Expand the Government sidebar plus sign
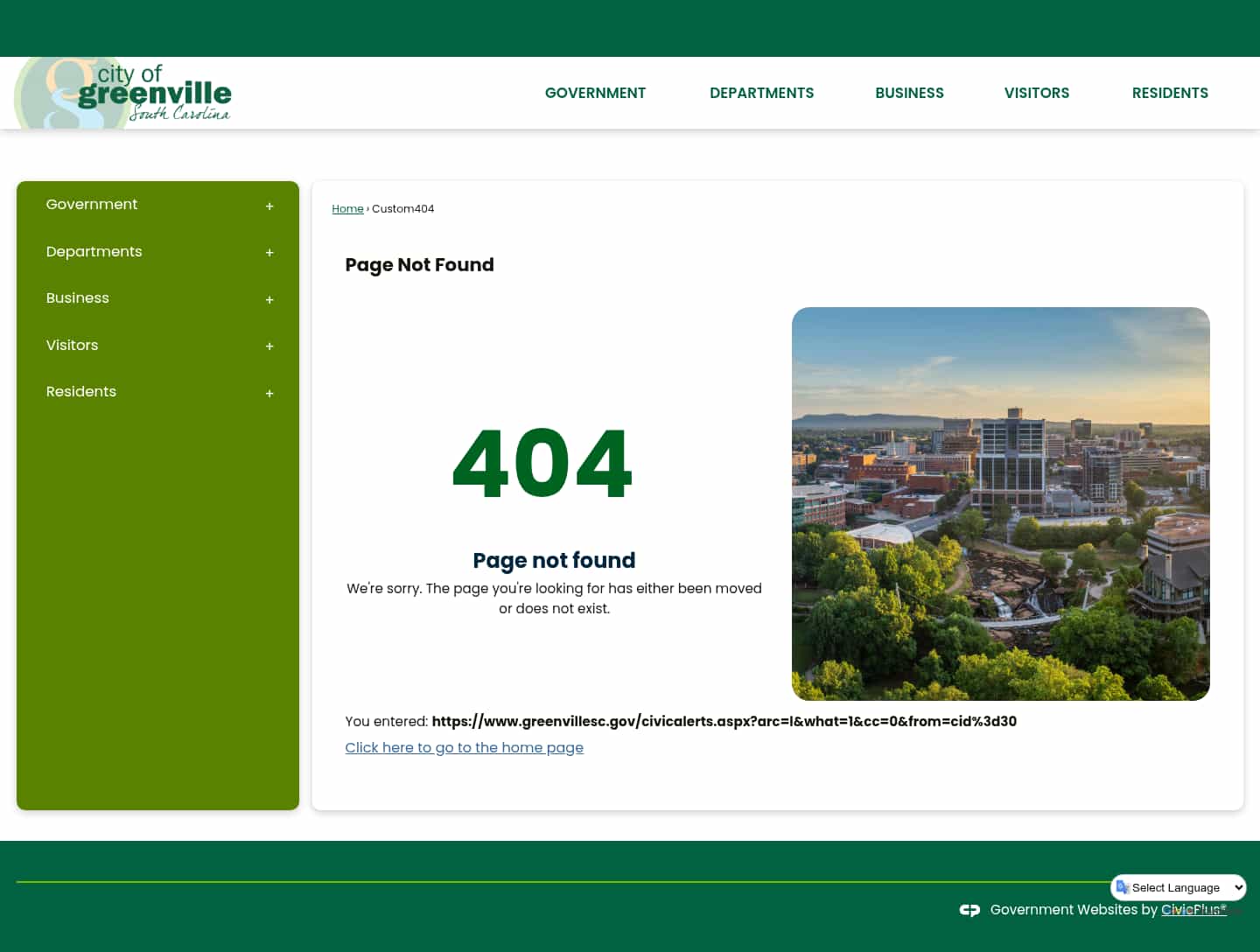Image resolution: width=1260 pixels, height=952 pixels. coord(269,206)
